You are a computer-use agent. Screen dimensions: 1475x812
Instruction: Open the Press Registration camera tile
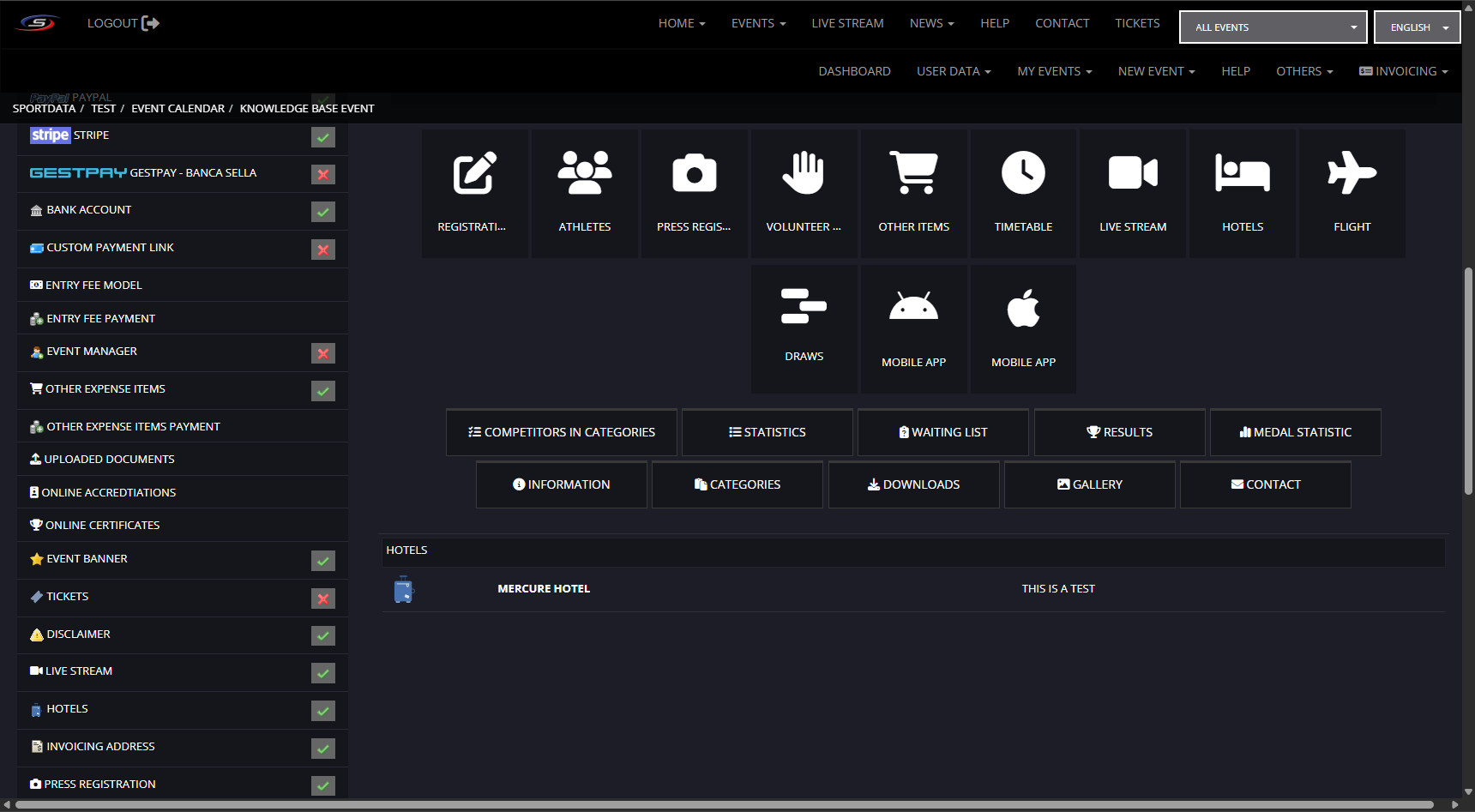pos(694,194)
